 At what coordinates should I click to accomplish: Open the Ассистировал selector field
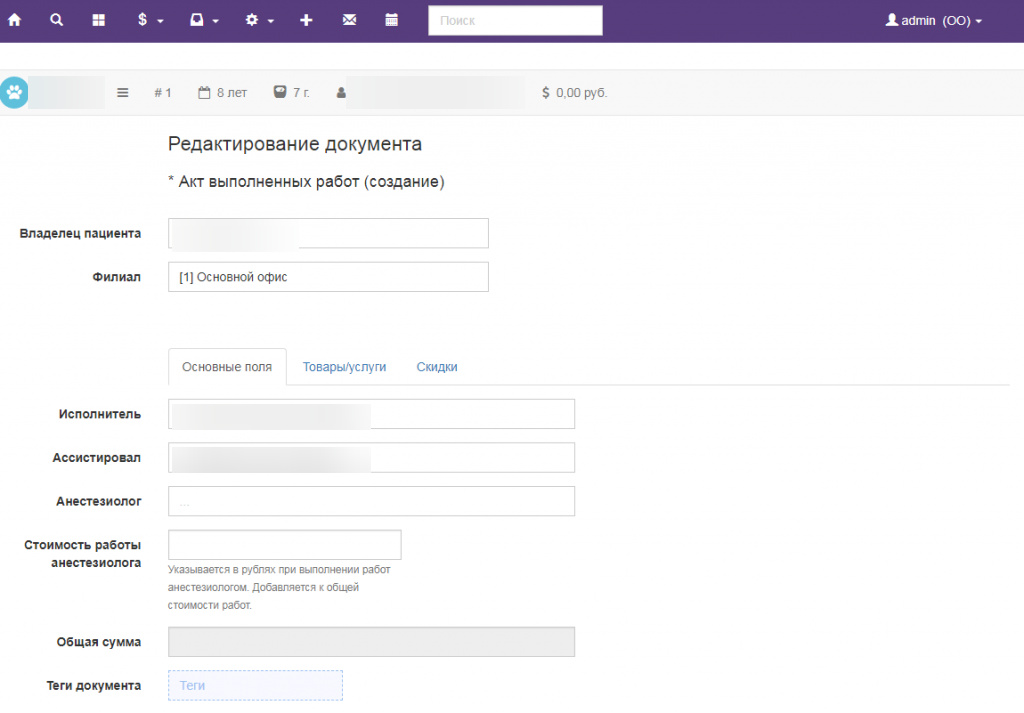coord(371,458)
